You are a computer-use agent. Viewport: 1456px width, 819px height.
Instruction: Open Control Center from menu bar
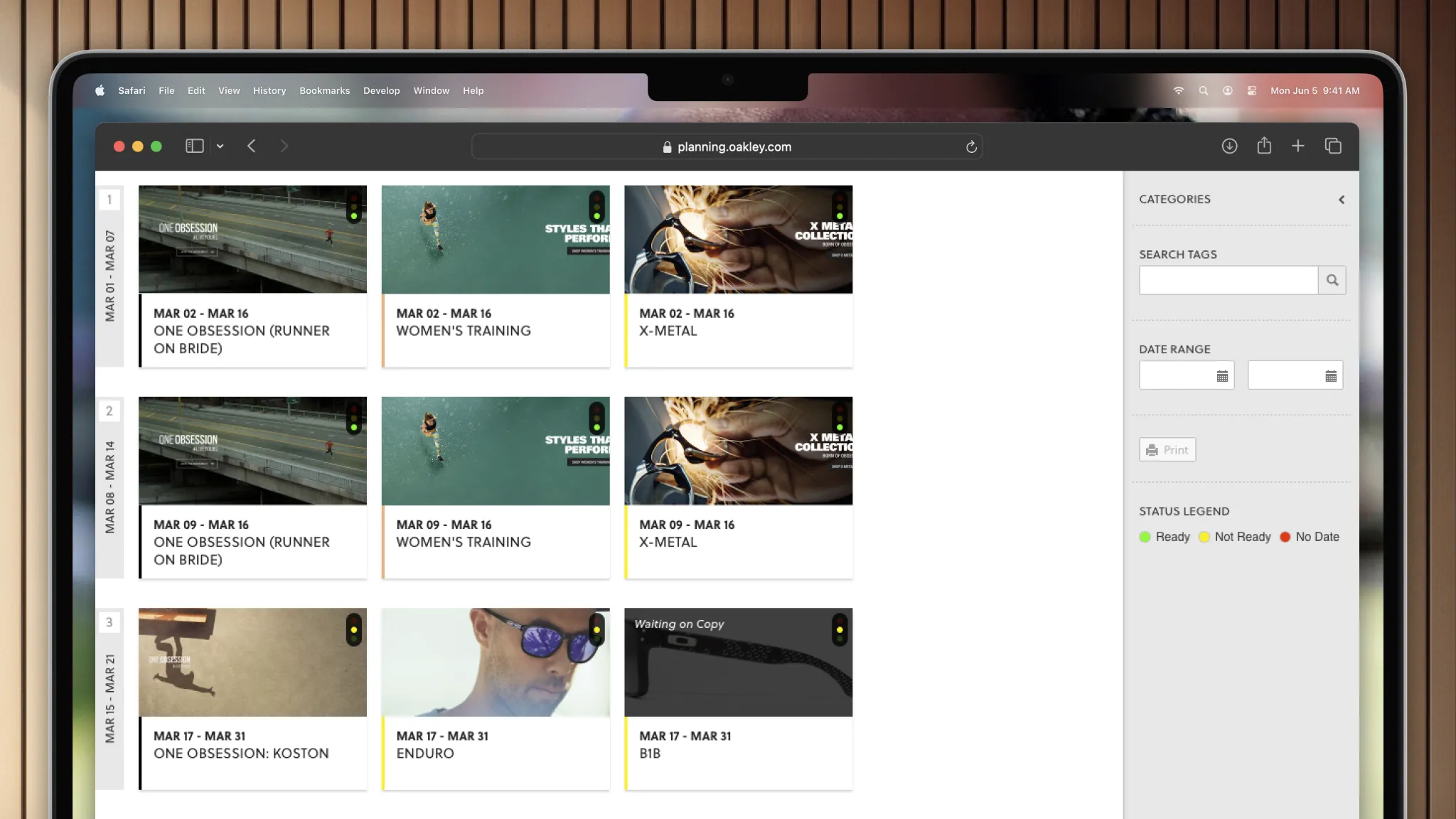click(1251, 90)
